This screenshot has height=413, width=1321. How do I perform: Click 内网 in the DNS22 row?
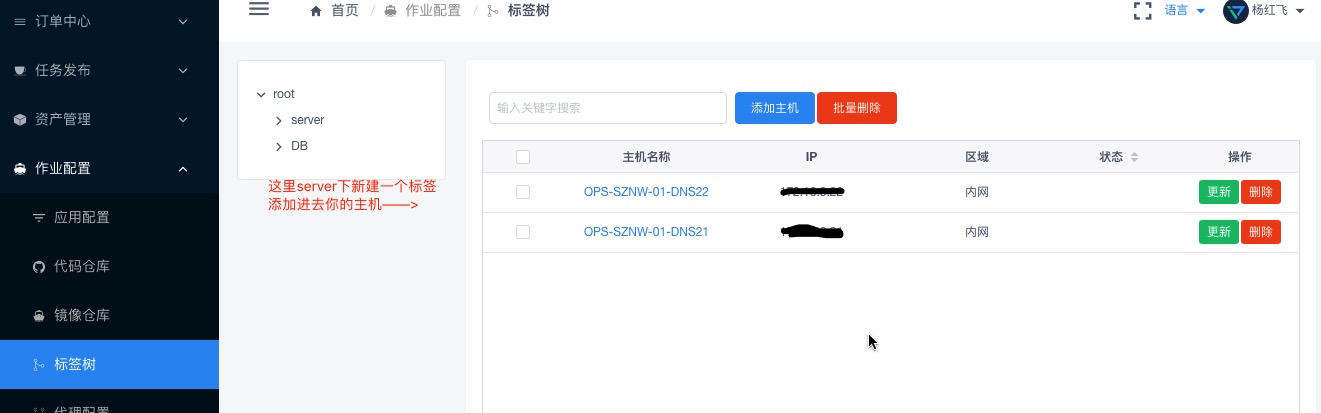(977, 192)
